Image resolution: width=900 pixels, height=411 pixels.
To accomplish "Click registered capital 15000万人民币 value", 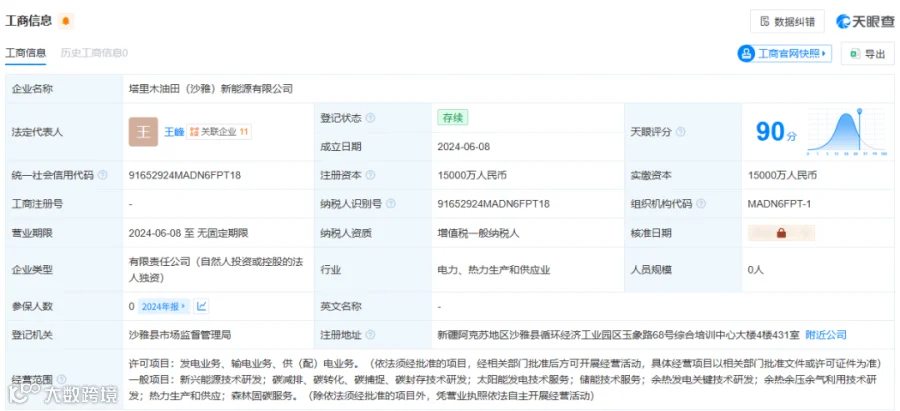I will (x=472, y=175).
